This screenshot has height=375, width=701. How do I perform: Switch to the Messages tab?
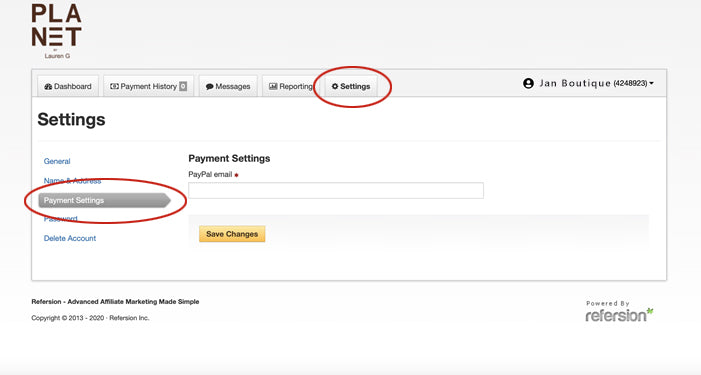(228, 86)
